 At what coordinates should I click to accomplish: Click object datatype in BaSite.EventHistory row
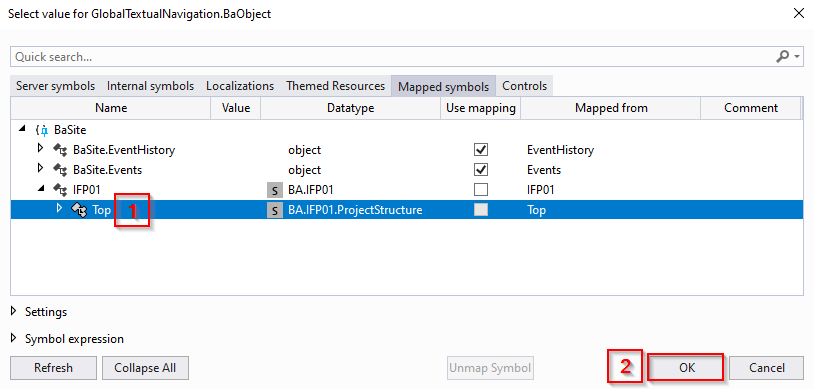pyautogui.click(x=305, y=151)
